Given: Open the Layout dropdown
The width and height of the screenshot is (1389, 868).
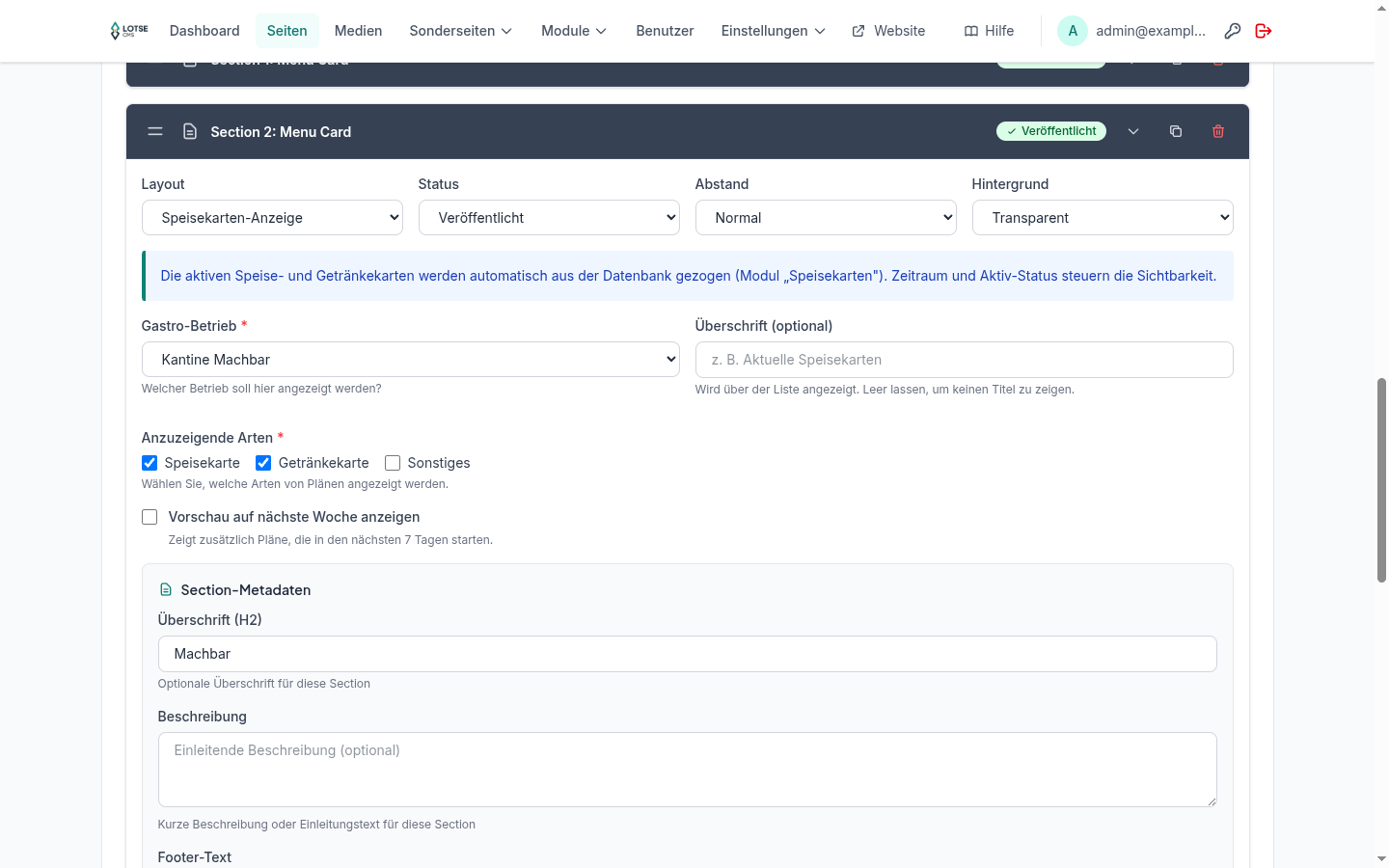Looking at the screenshot, I should tap(272, 218).
